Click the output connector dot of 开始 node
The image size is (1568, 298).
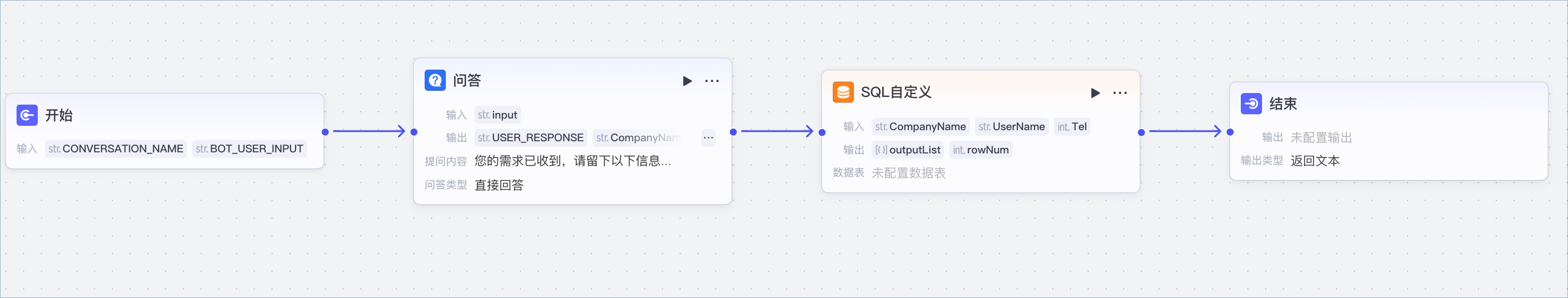pyautogui.click(x=325, y=132)
